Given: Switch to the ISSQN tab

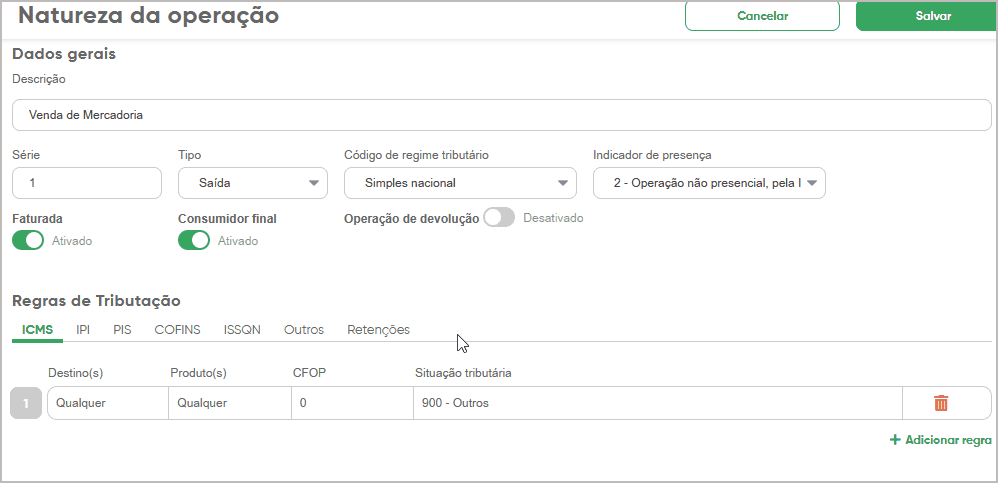Looking at the screenshot, I should click(242, 330).
